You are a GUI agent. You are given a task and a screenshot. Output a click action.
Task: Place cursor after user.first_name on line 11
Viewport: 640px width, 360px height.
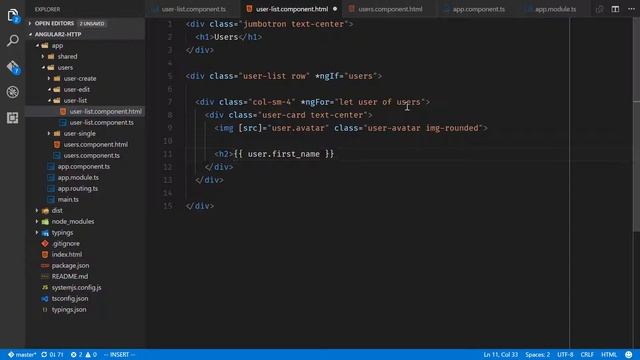point(320,154)
